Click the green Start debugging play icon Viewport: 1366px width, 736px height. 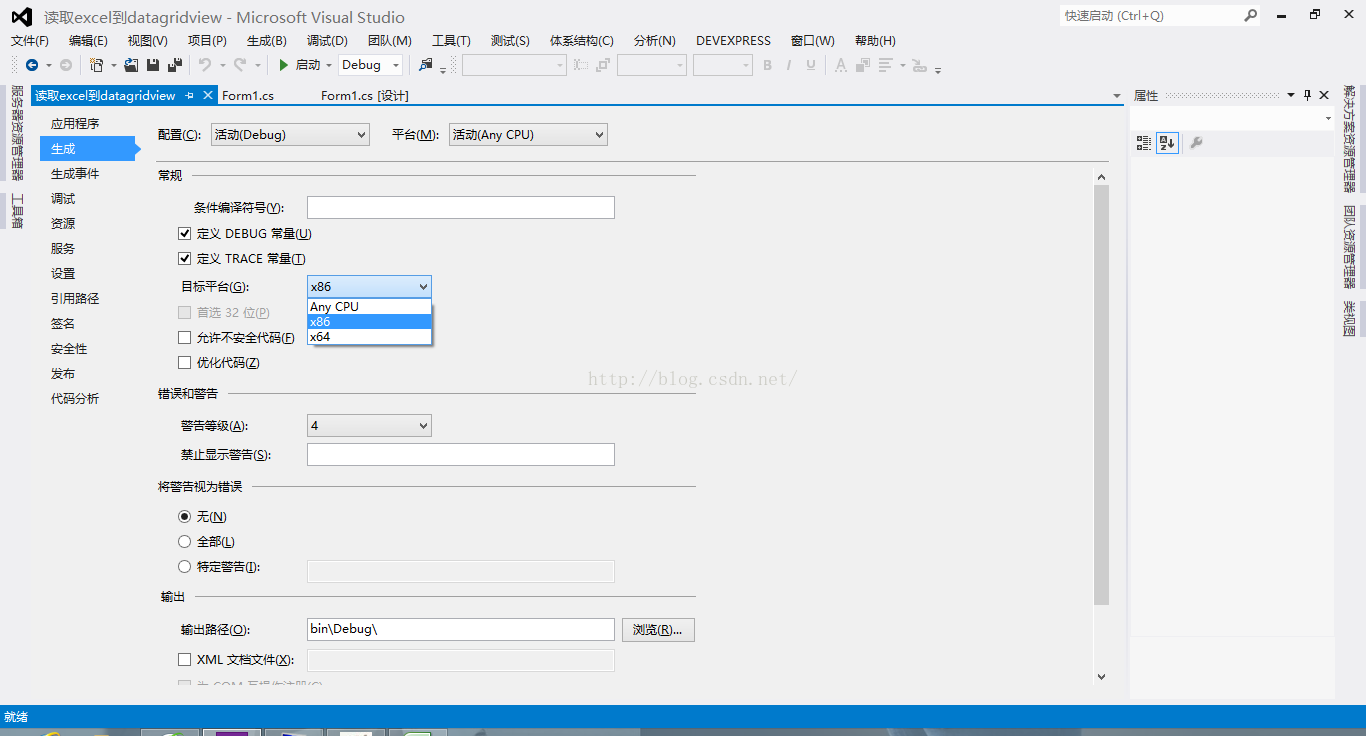point(284,65)
